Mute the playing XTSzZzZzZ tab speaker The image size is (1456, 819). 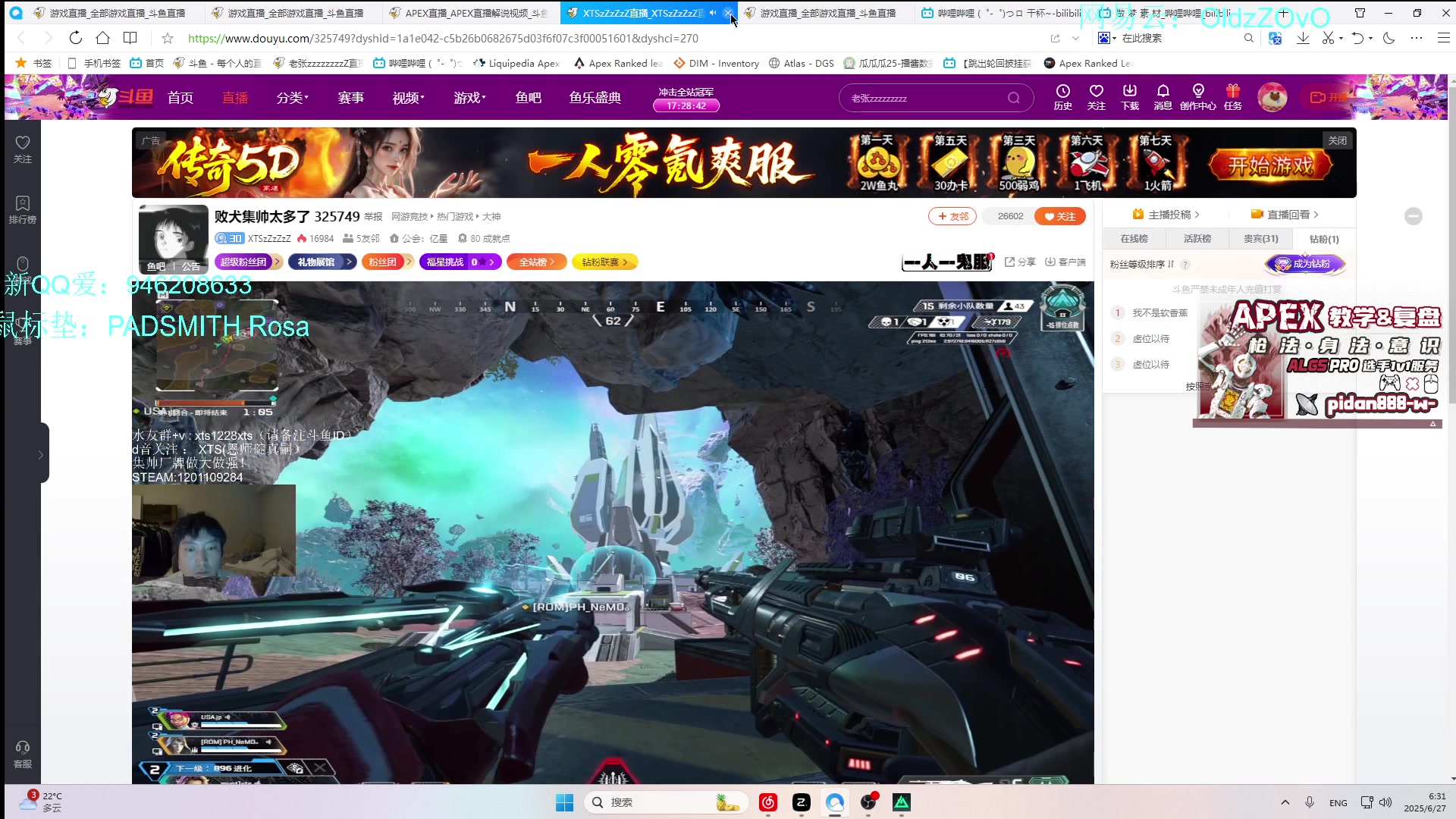point(713,13)
